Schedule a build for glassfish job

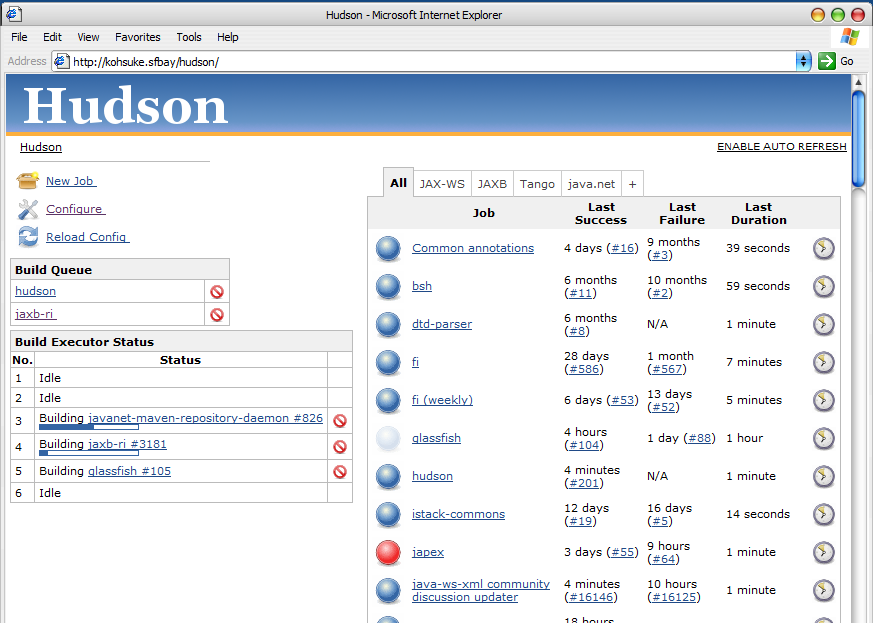pyautogui.click(x=823, y=438)
